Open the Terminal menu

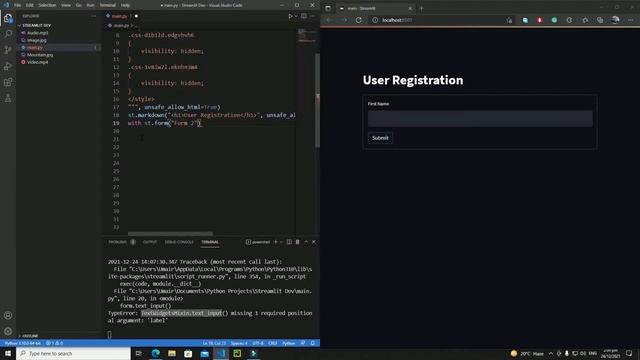tap(108, 5)
